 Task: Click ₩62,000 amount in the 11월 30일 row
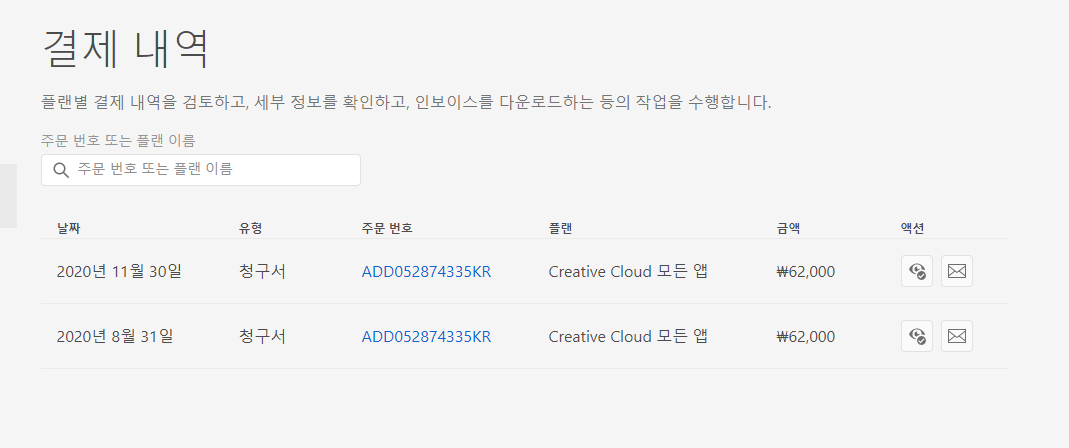(805, 272)
